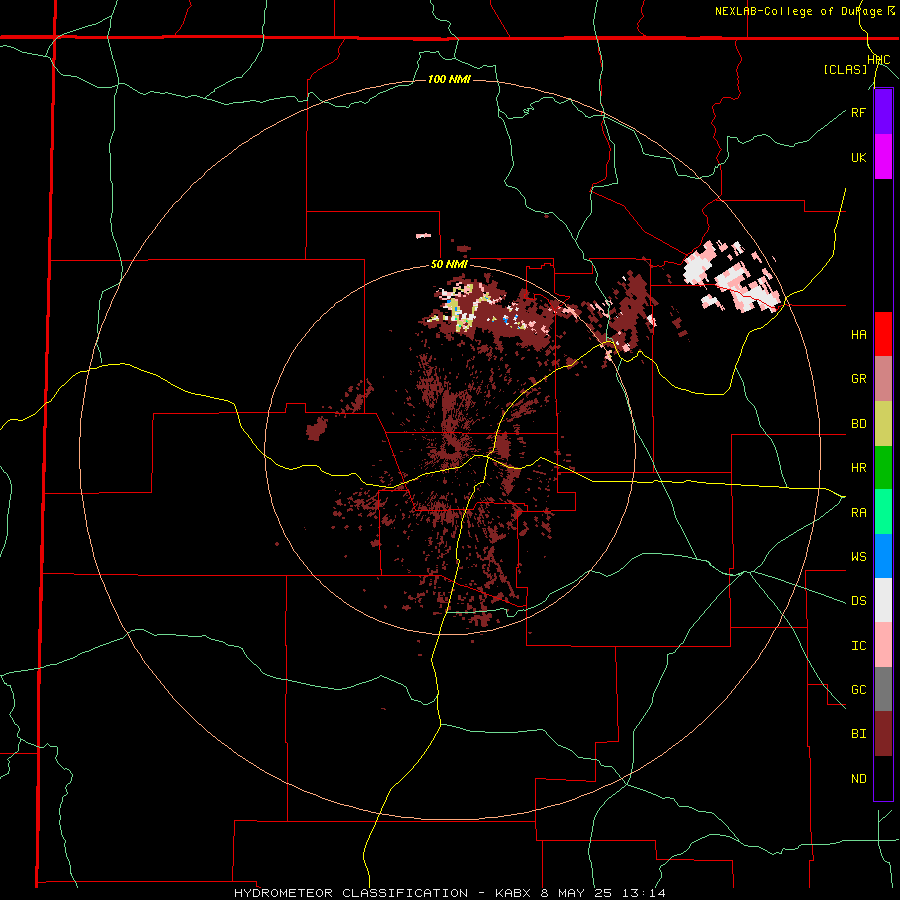Click the "HR" legend label
Image resolution: width=900 pixels, height=900 pixels.
(x=858, y=468)
